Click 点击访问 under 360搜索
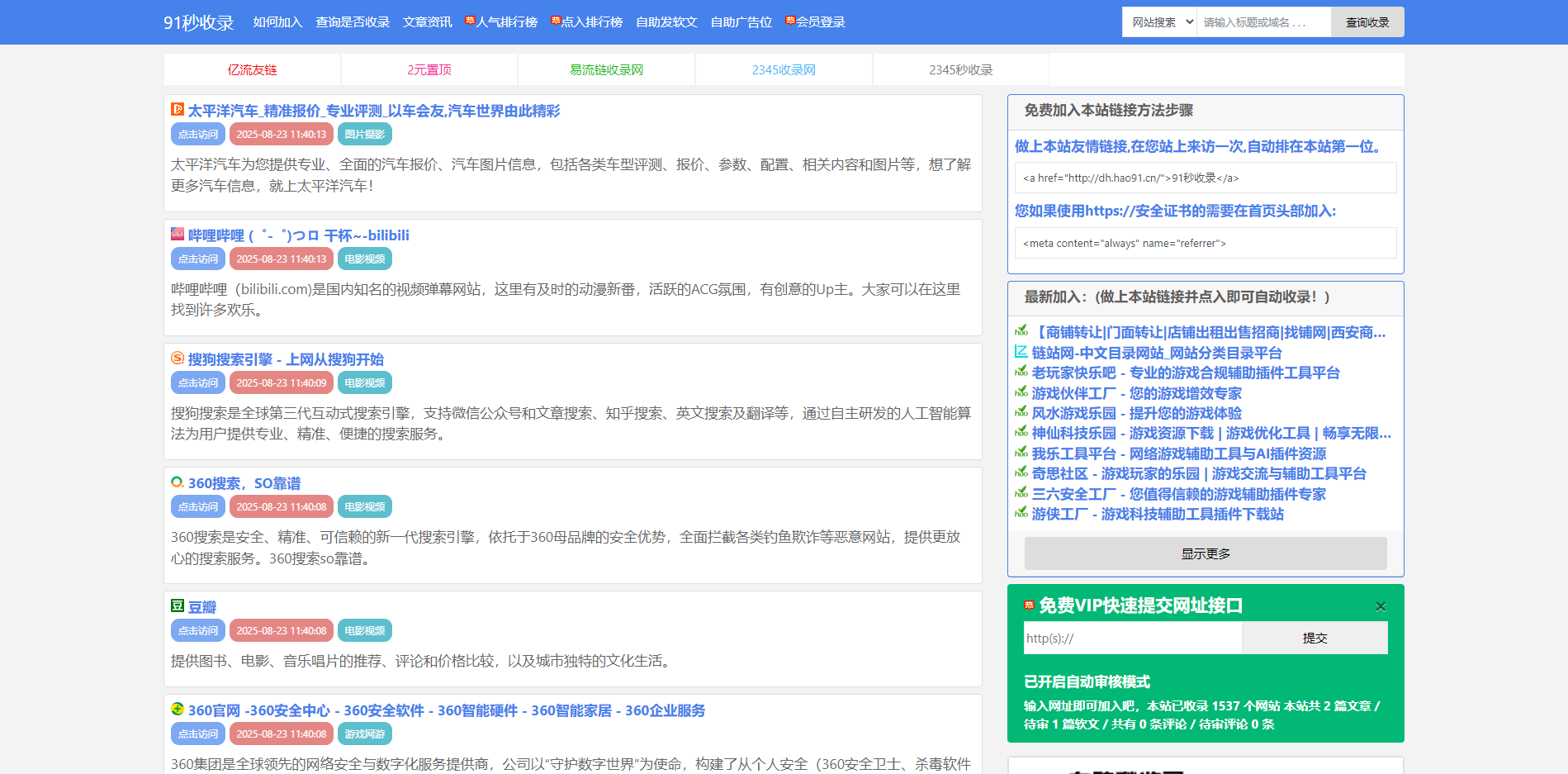This screenshot has height=774, width=1568. [x=198, y=506]
